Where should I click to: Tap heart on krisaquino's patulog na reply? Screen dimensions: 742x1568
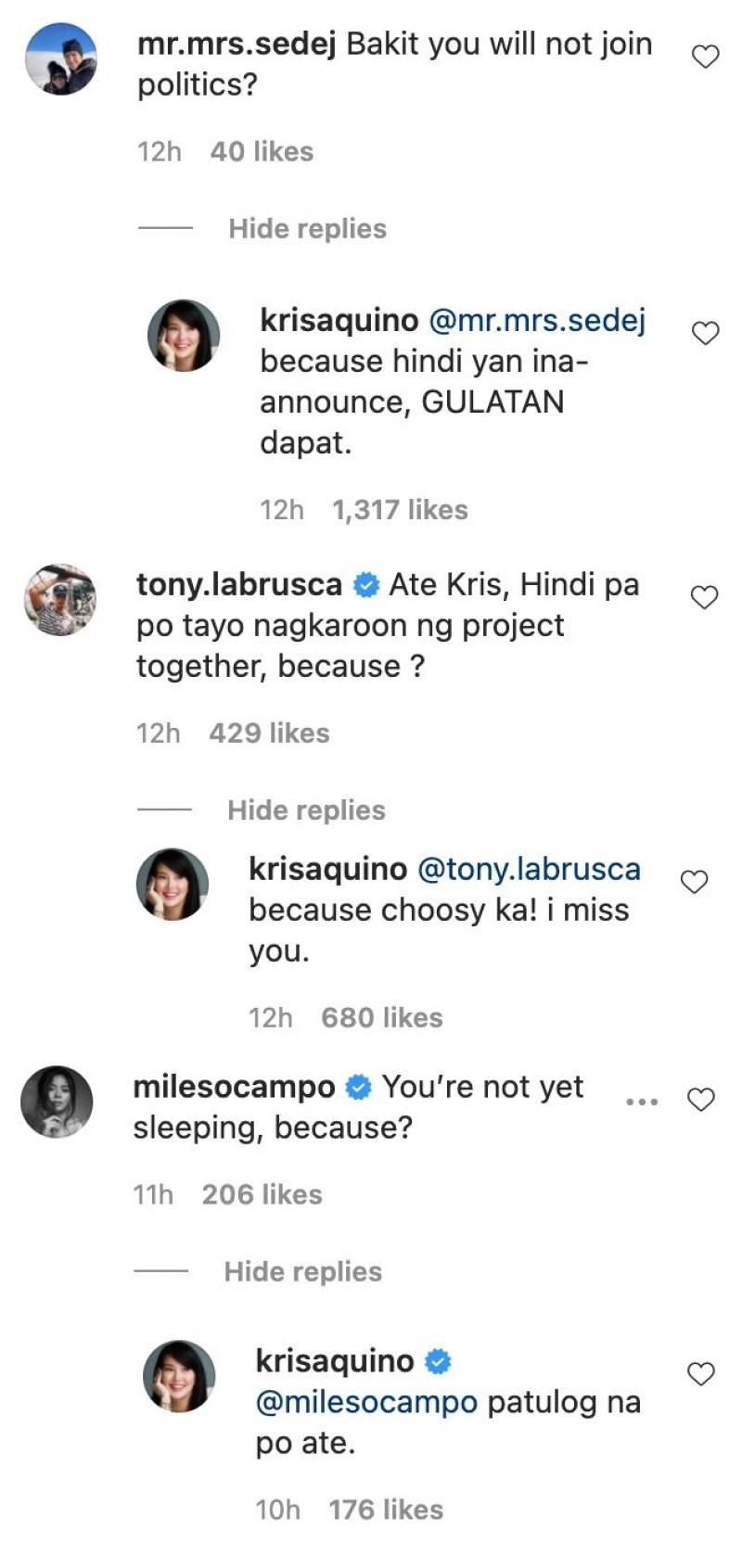700,1373
